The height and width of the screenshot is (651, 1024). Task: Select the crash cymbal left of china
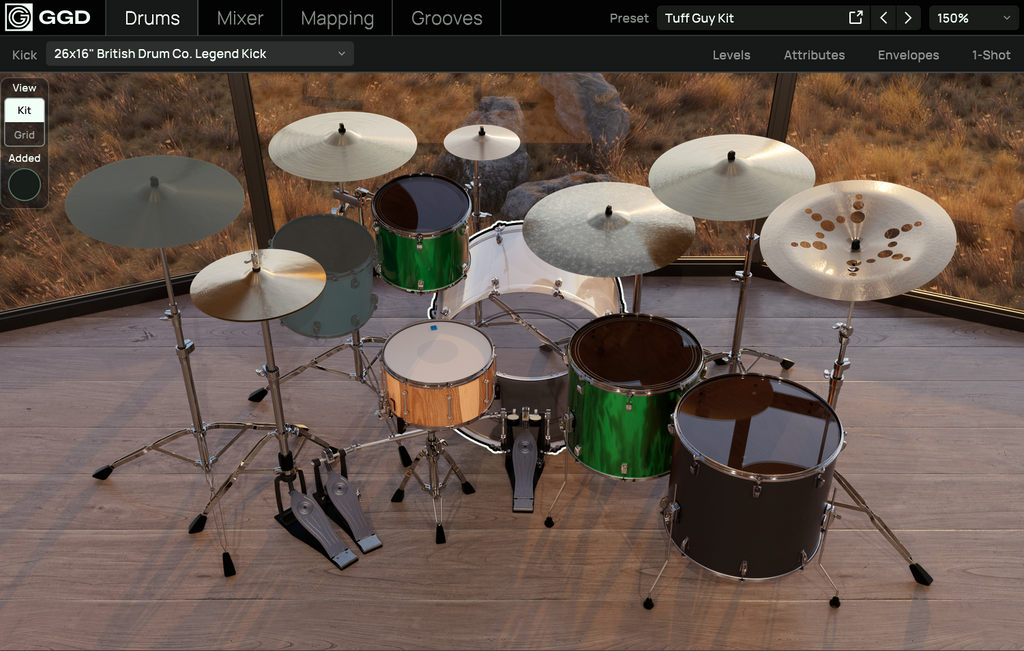[x=731, y=177]
